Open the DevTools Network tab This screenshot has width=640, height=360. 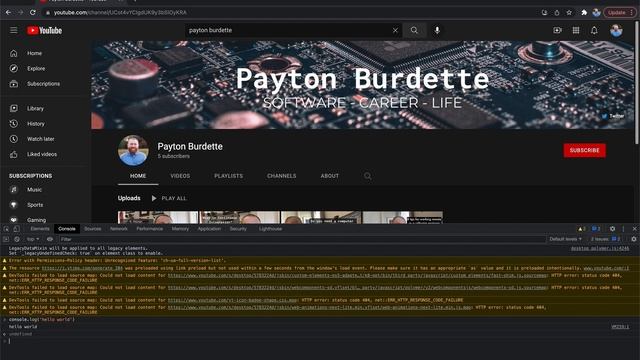(119, 229)
